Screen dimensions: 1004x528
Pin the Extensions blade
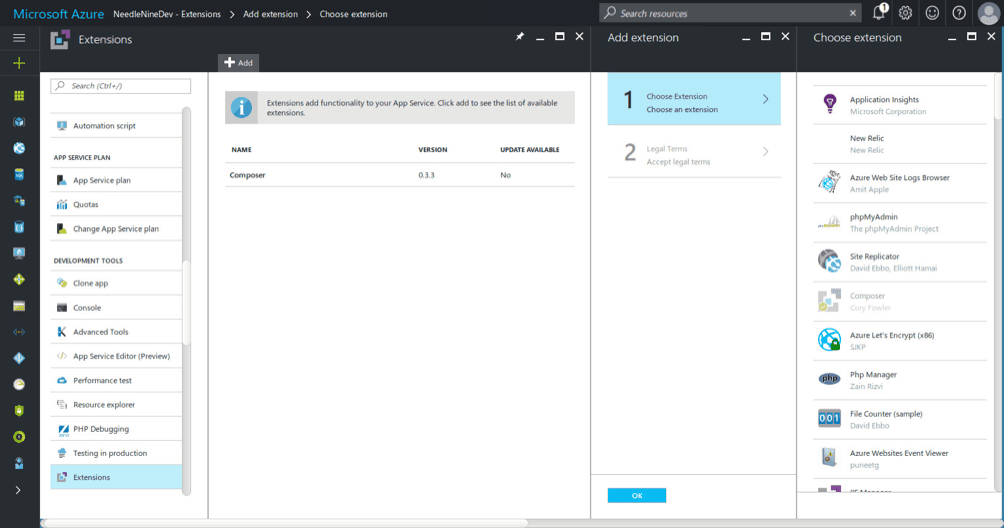click(x=520, y=37)
